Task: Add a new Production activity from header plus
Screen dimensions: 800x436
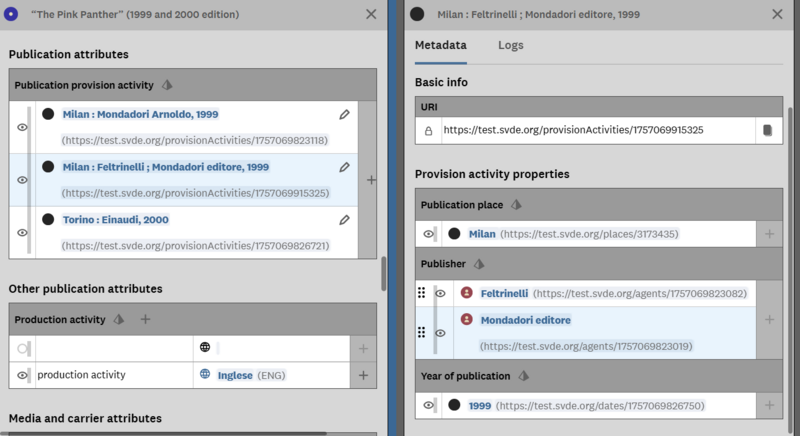Action: (145, 319)
